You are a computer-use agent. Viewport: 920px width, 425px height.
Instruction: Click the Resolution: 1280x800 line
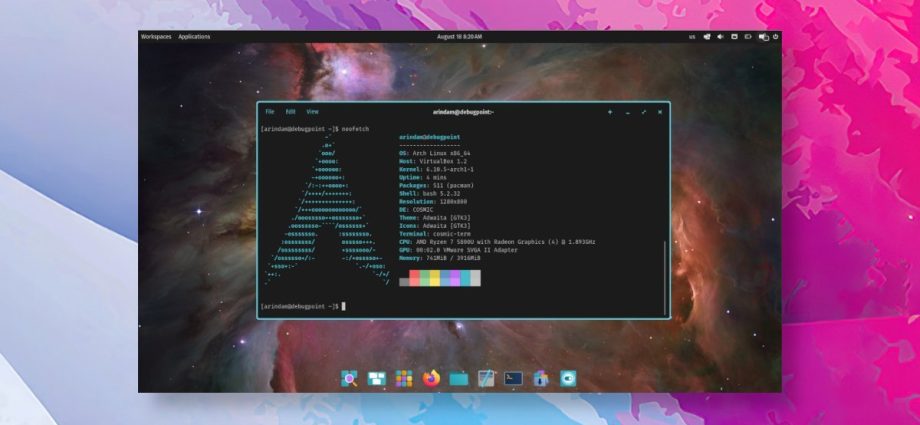coord(433,201)
